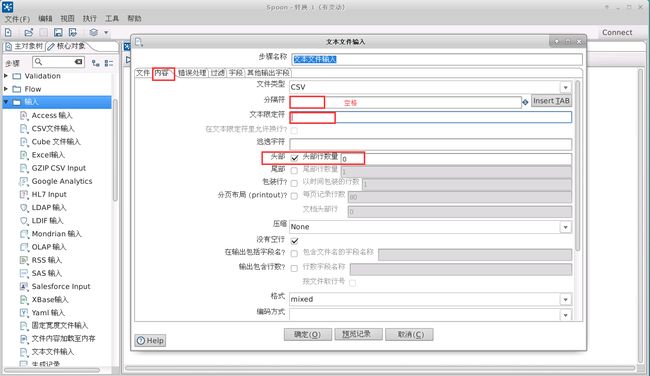Toggle 输出包含行数? checkbox
The width and height of the screenshot is (650, 376).
[x=294, y=268]
